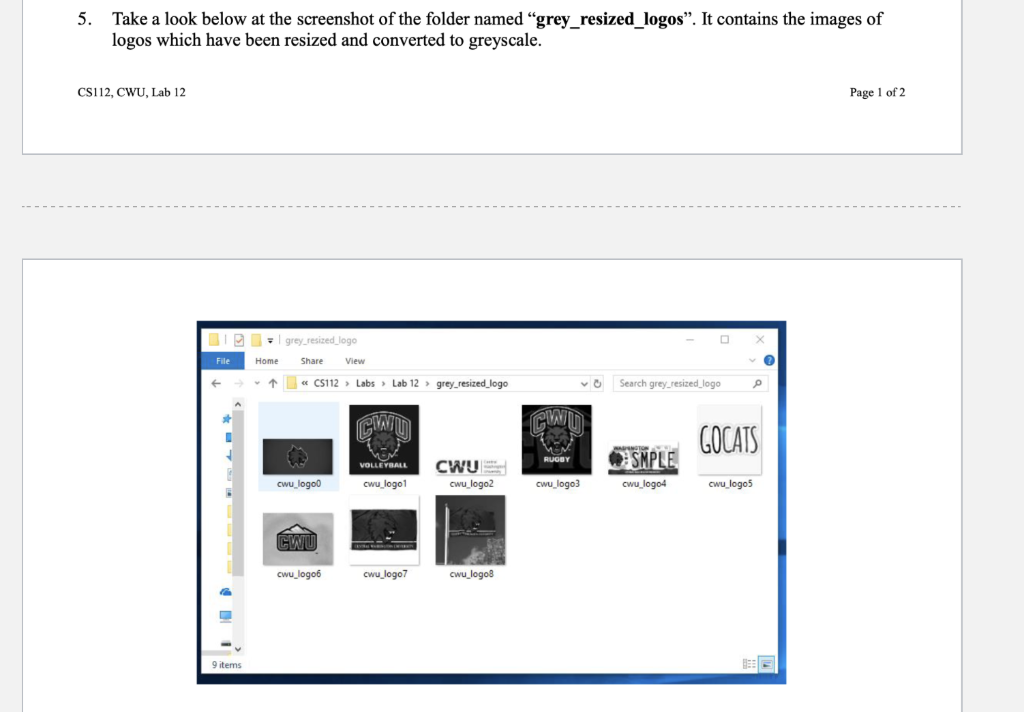Collapse the ribbon with the chevron arrow
Viewport: 1024px width, 712px height.
tap(751, 360)
